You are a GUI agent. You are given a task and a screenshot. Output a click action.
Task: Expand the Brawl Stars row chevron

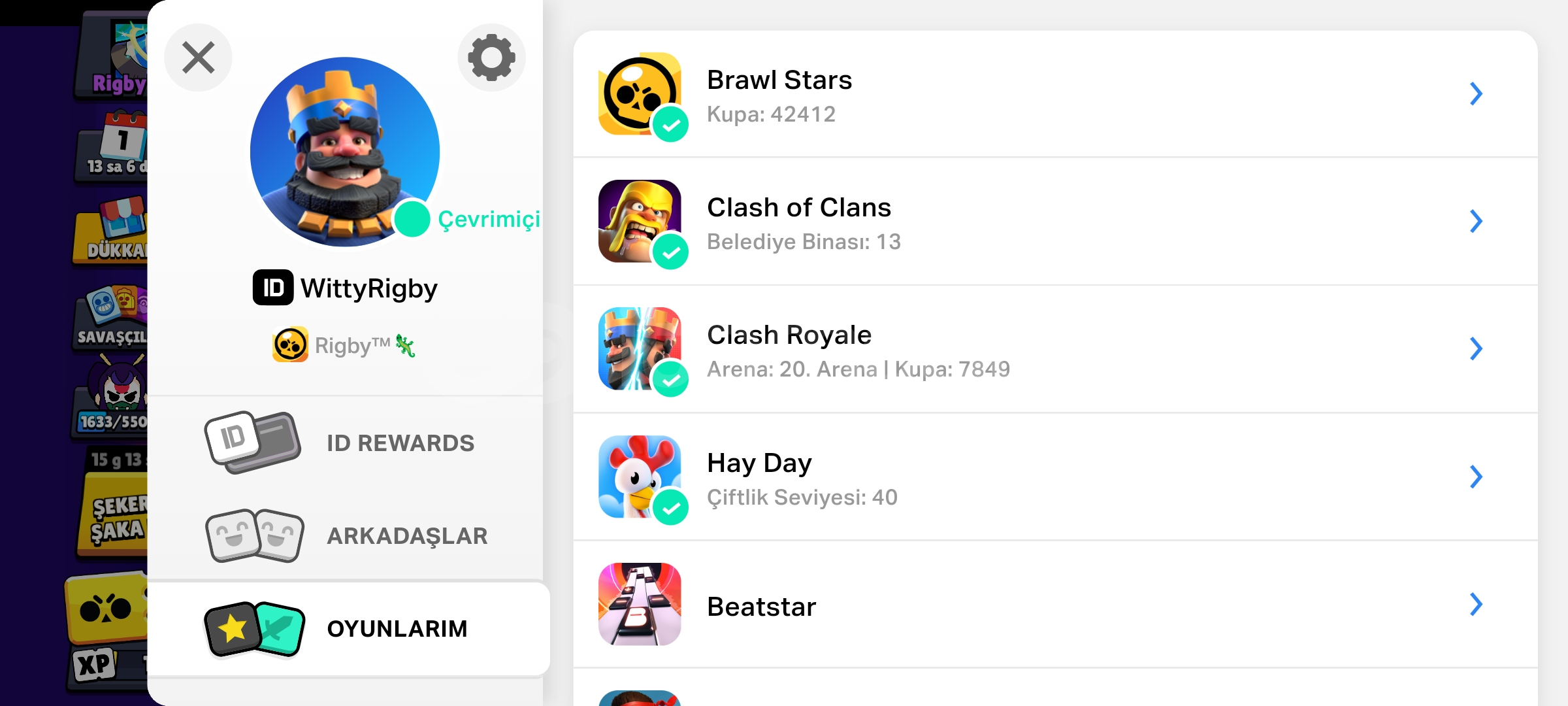click(1476, 93)
